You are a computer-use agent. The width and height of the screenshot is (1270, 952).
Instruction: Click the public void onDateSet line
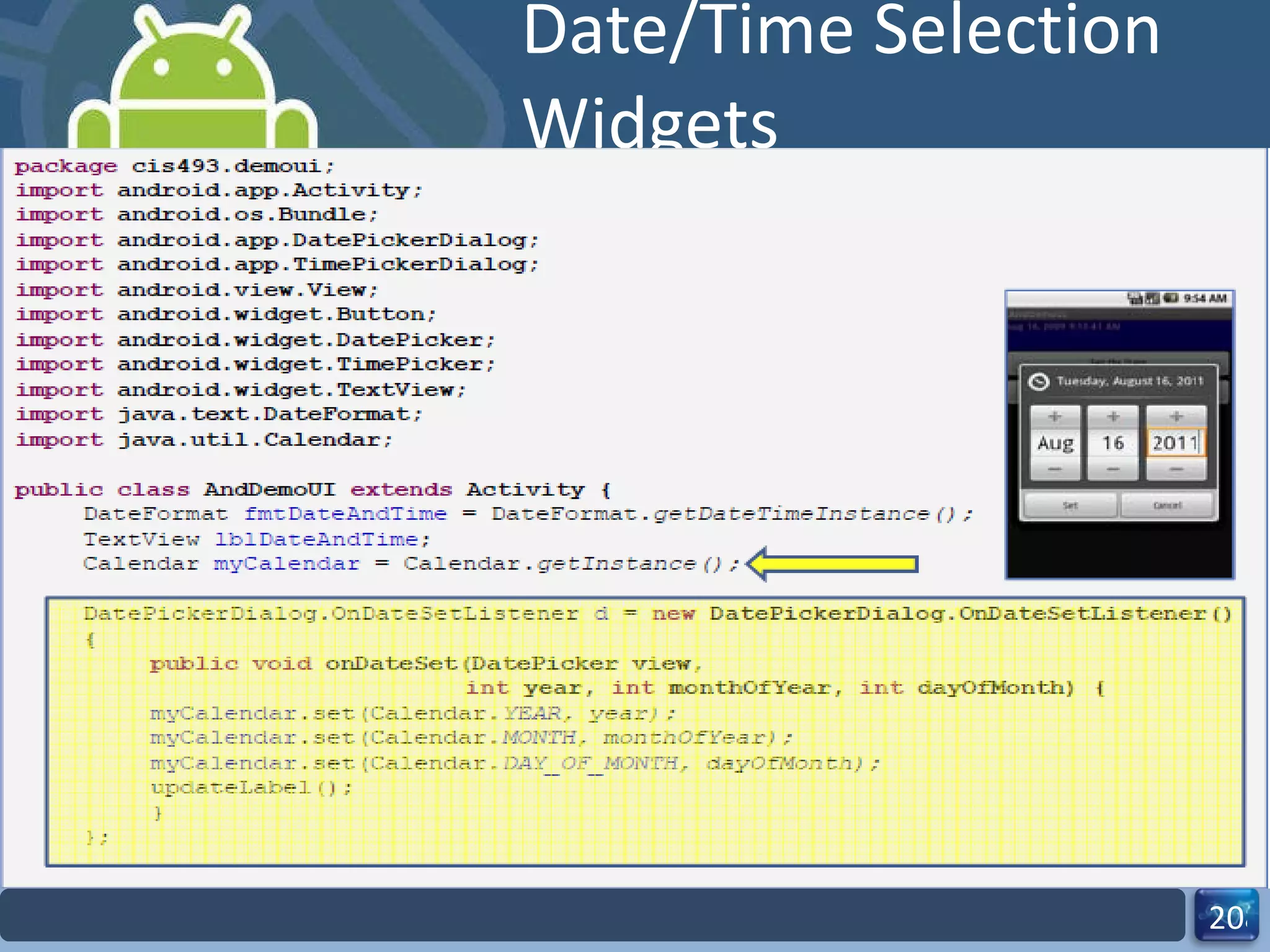(x=426, y=664)
